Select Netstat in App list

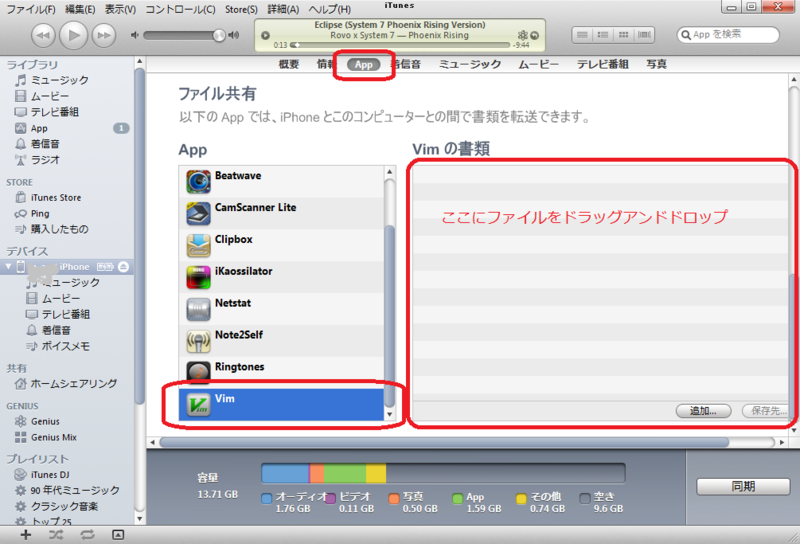coord(281,309)
